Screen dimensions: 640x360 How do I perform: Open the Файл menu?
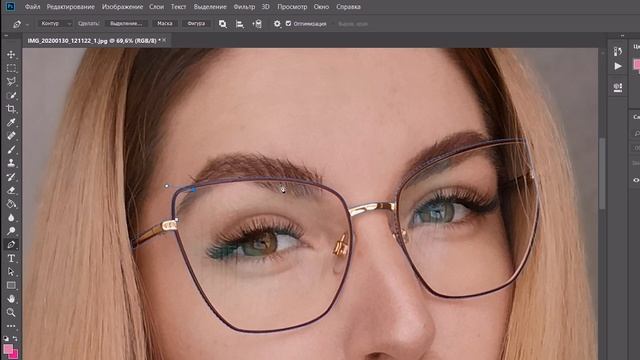[x=32, y=7]
